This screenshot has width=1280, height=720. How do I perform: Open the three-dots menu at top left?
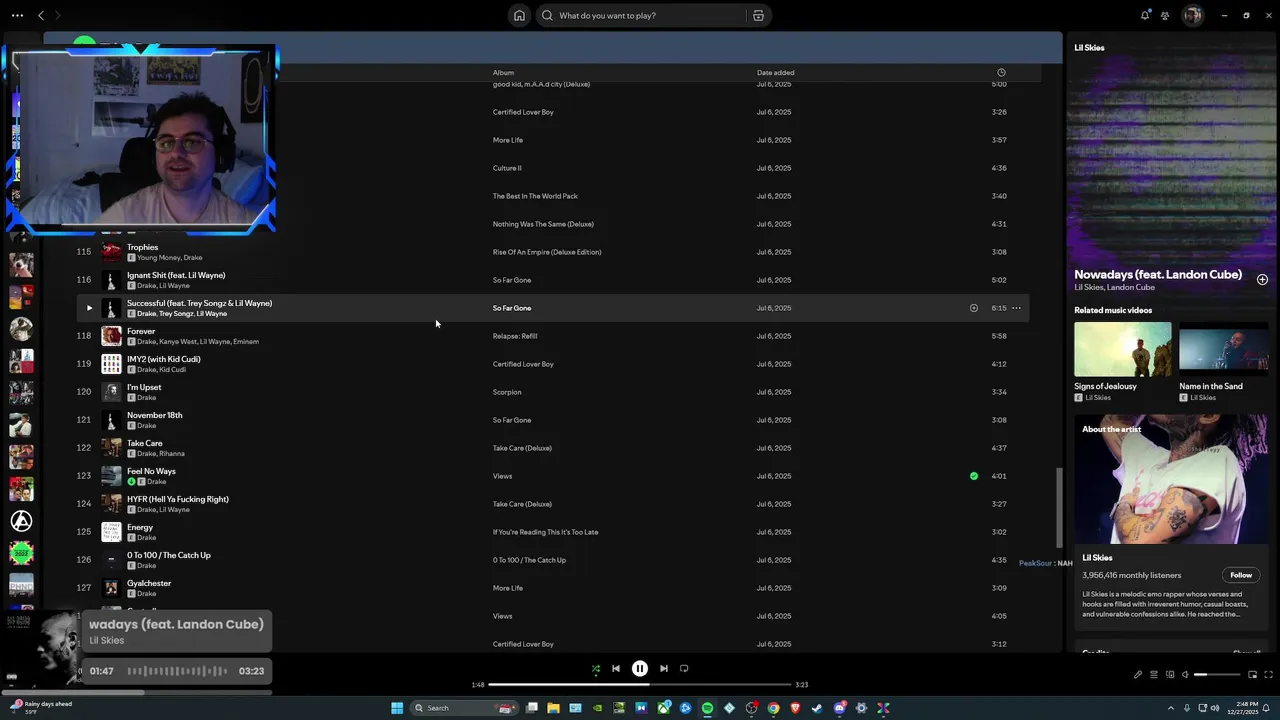pyautogui.click(x=17, y=15)
